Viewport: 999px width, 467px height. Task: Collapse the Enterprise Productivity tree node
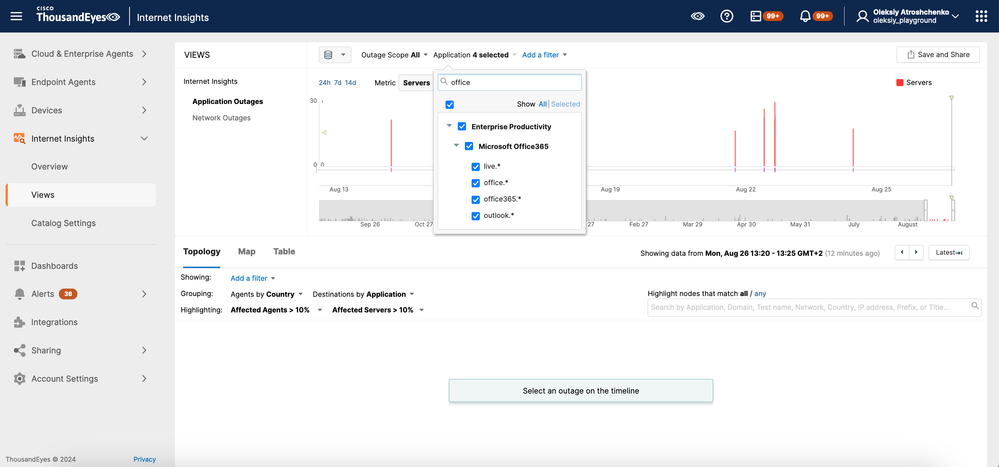point(449,126)
